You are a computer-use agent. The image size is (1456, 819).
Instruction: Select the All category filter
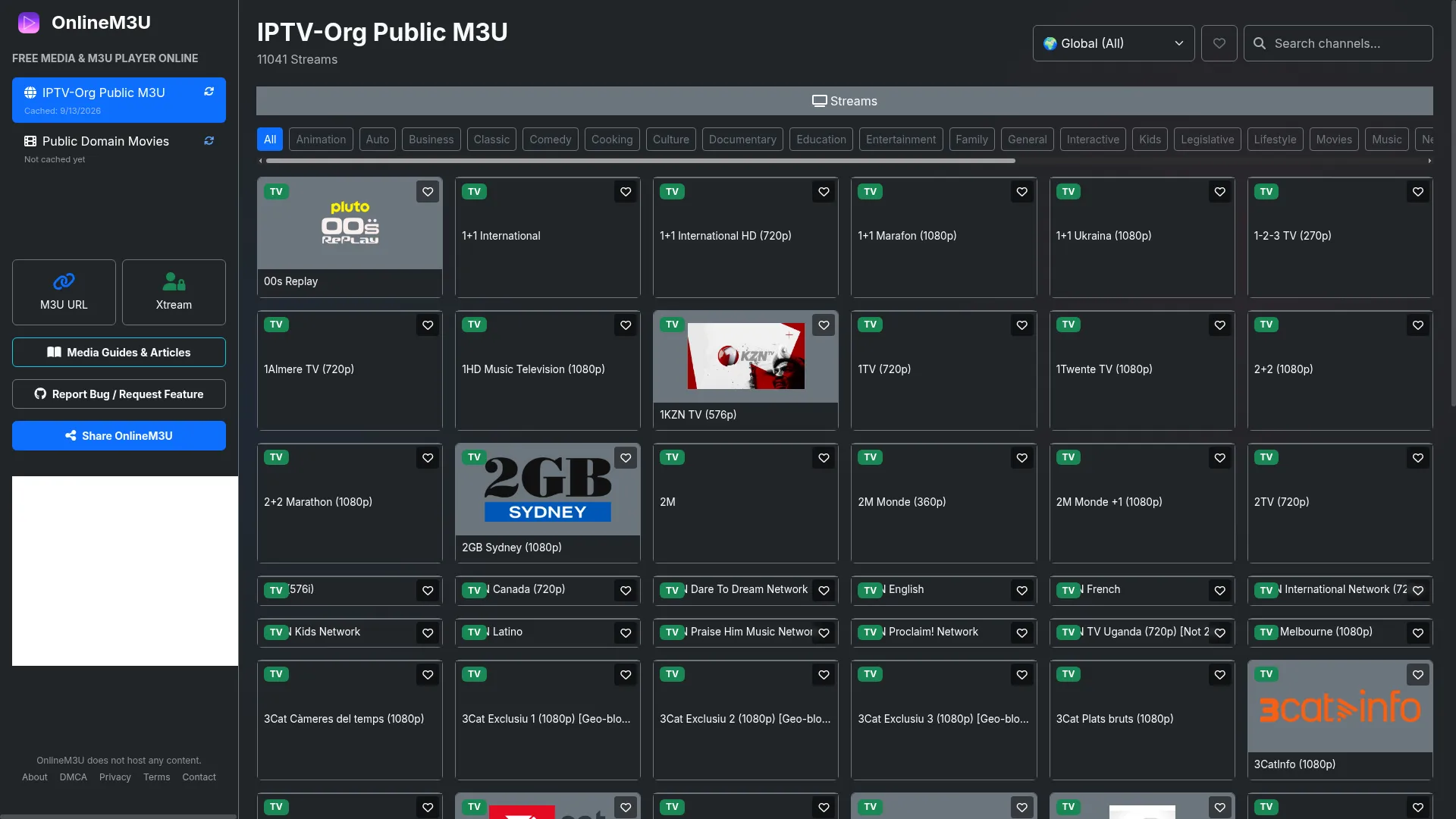pyautogui.click(x=270, y=140)
